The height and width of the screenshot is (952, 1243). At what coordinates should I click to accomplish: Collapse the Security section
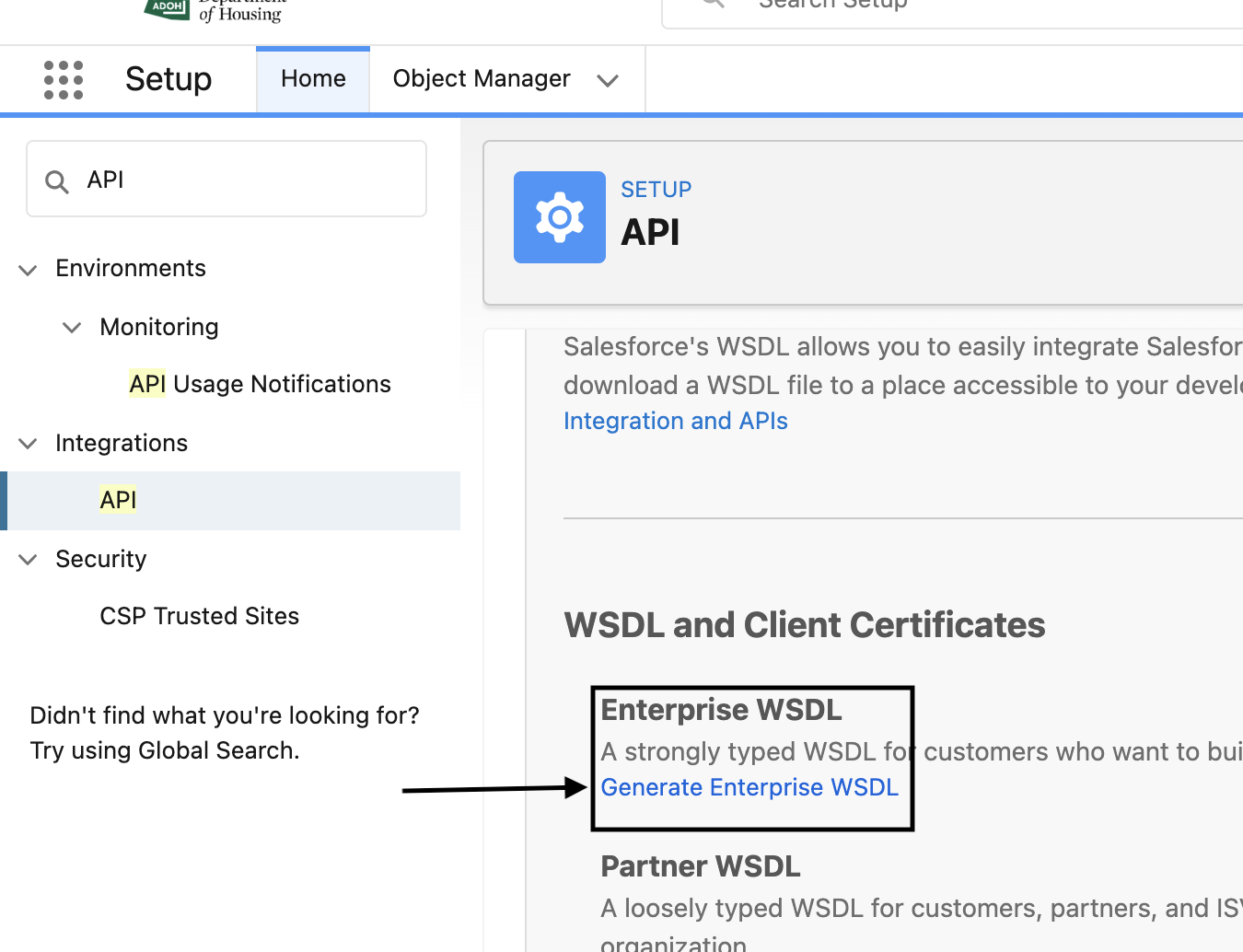pos(29,560)
